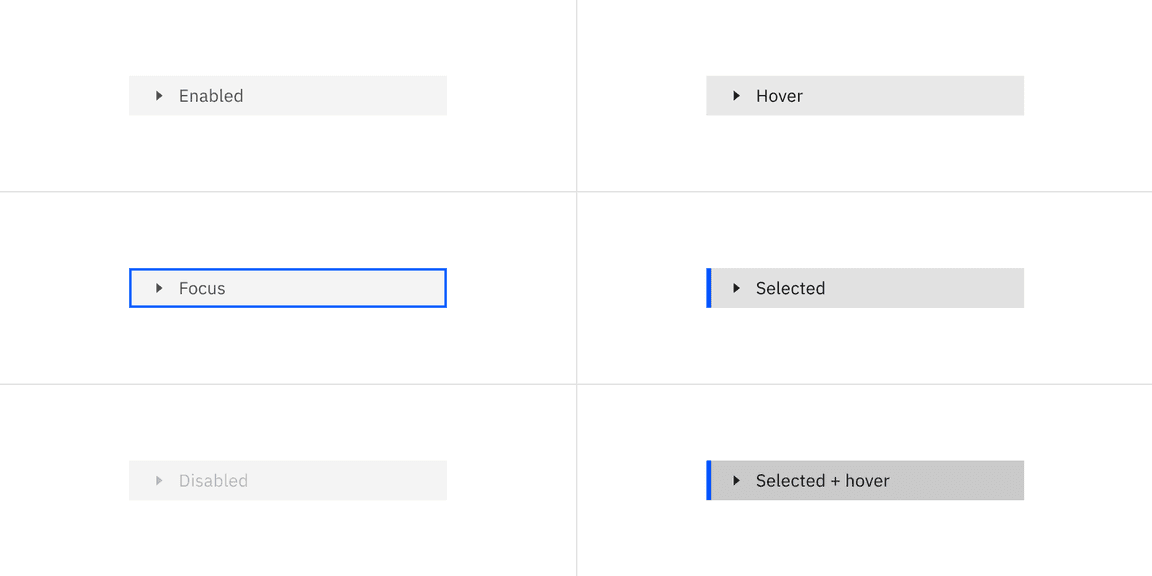This screenshot has width=1152, height=576.
Task: Click the Selected label text
Action: tap(790, 288)
